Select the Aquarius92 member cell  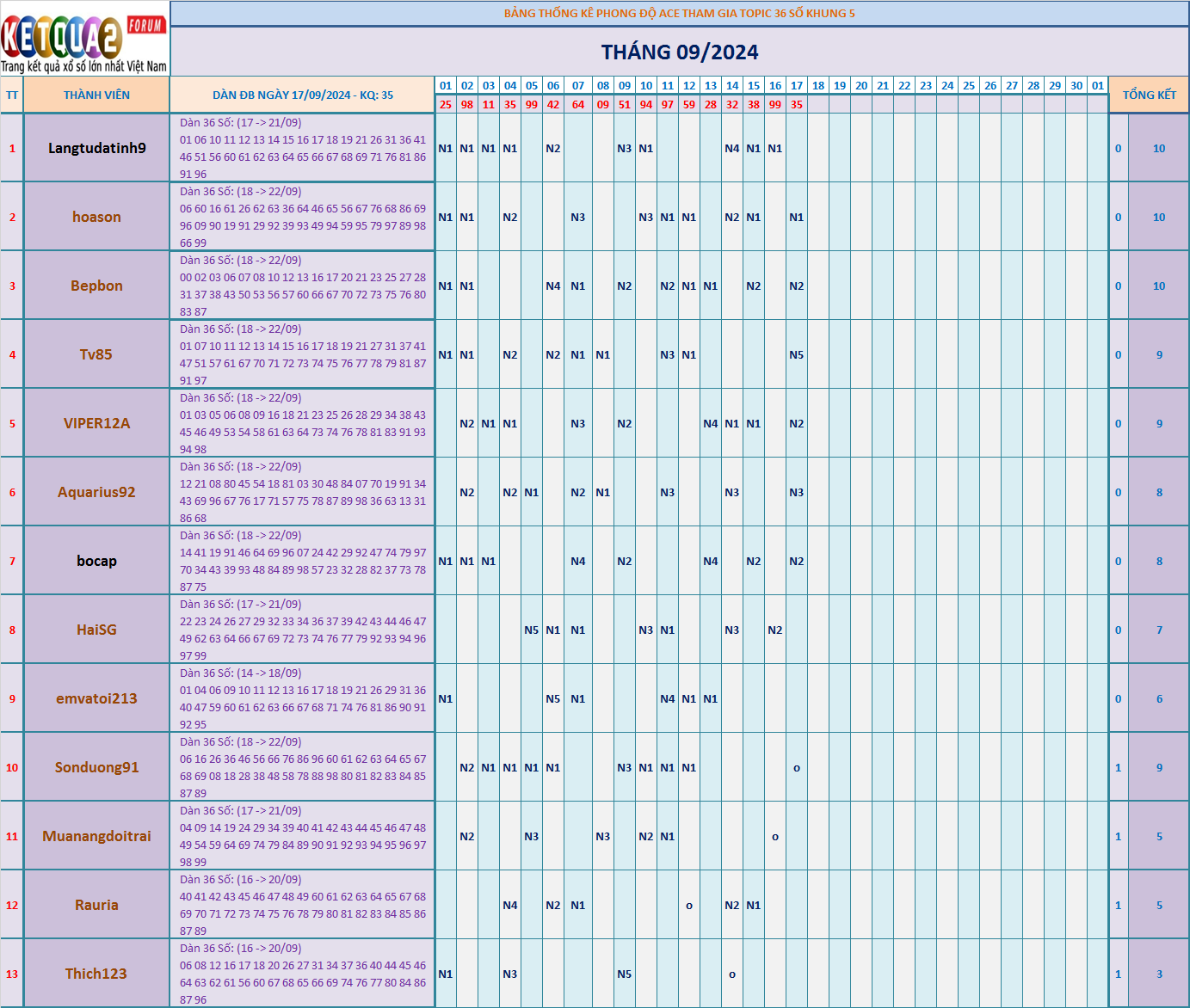coord(96,492)
